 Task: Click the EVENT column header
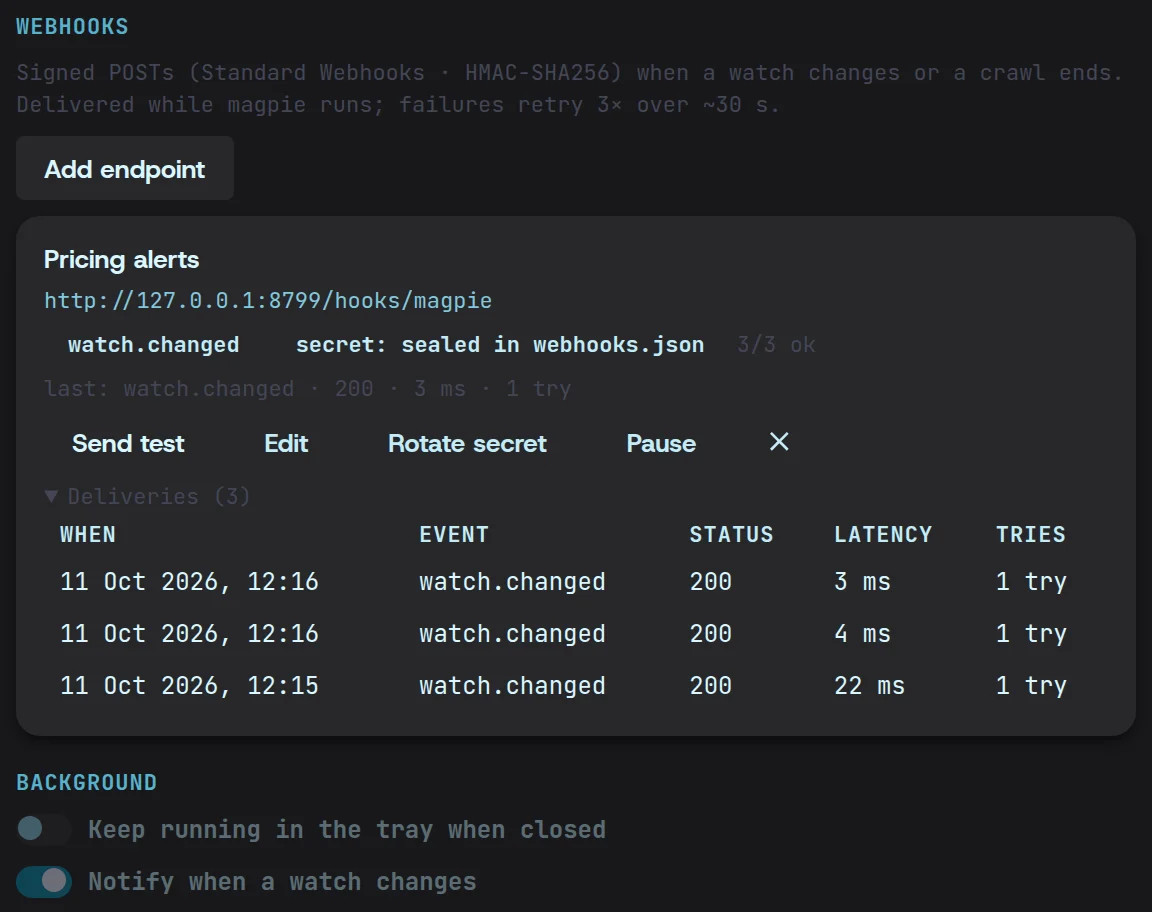454,534
